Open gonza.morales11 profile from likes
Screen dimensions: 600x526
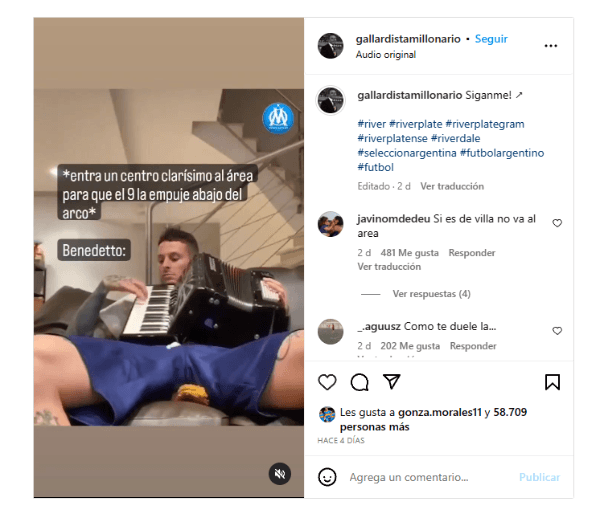pyautogui.click(x=439, y=412)
